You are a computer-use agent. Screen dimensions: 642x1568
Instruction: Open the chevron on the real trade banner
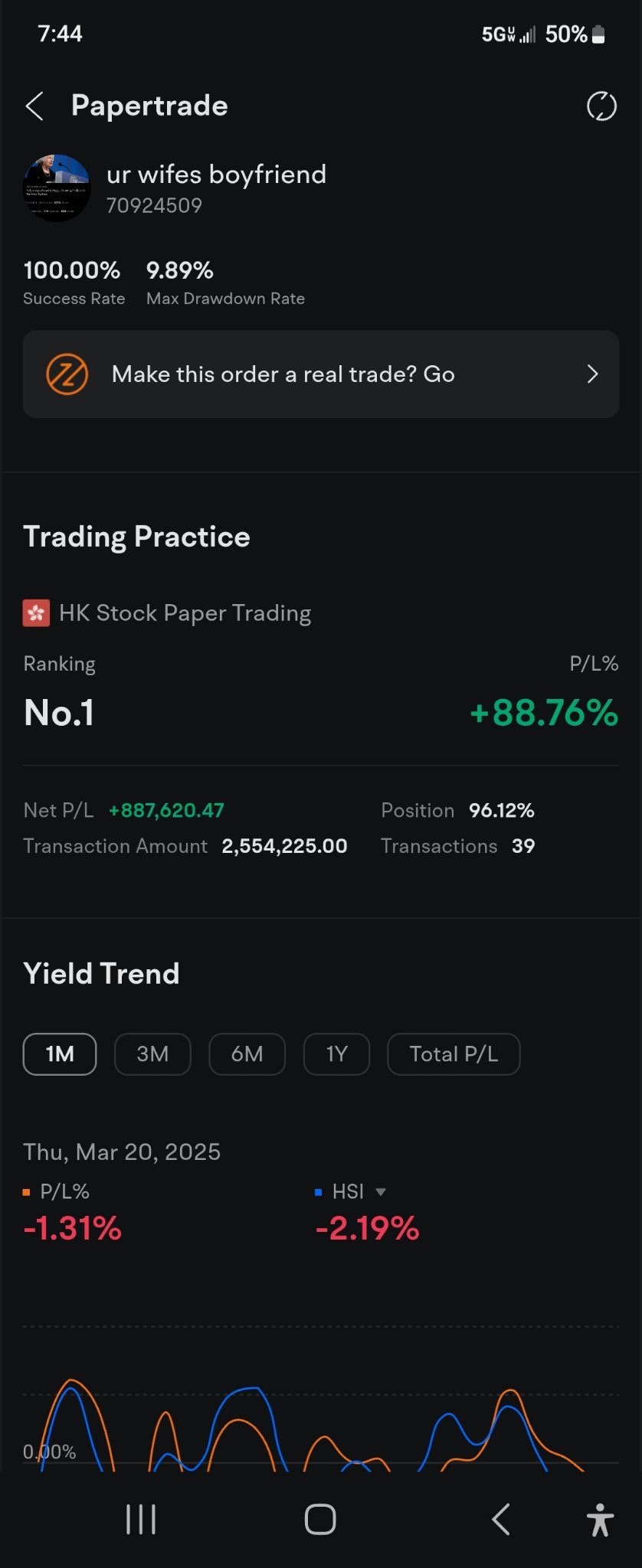coord(592,374)
